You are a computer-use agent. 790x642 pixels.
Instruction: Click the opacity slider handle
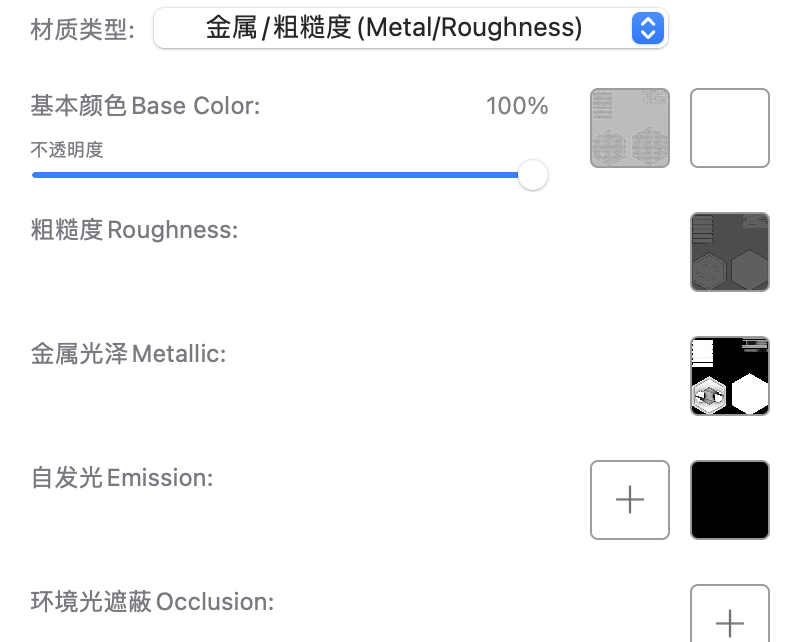(534, 175)
